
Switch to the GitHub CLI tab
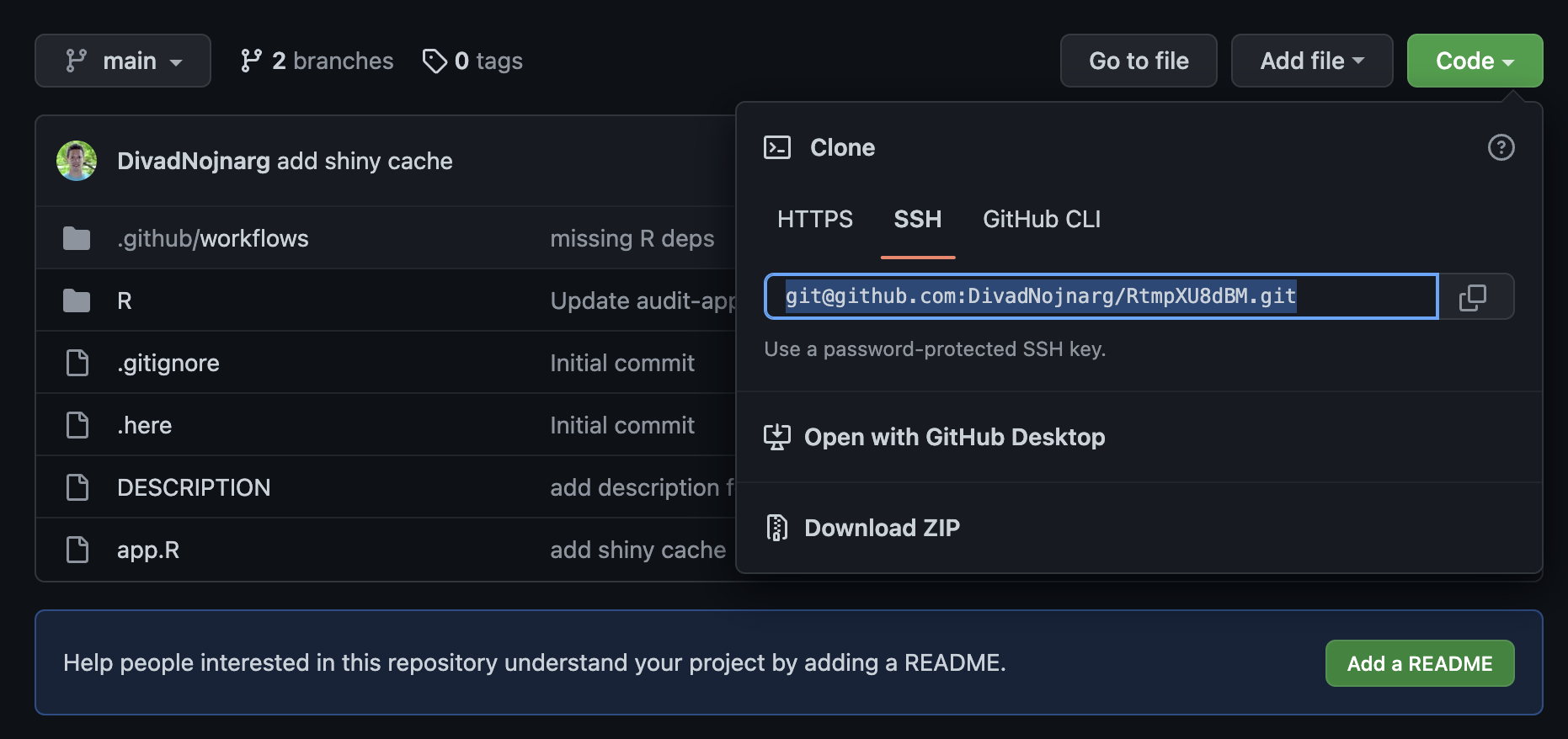coord(1042,219)
